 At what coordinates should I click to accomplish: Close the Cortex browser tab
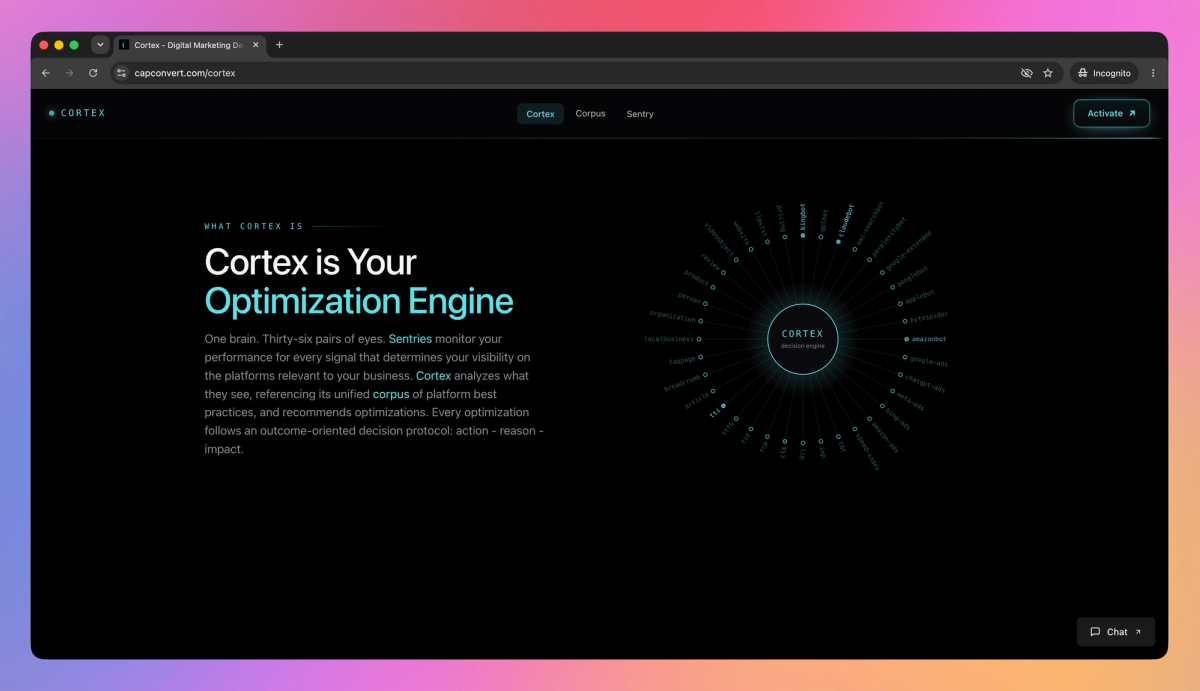pos(256,45)
